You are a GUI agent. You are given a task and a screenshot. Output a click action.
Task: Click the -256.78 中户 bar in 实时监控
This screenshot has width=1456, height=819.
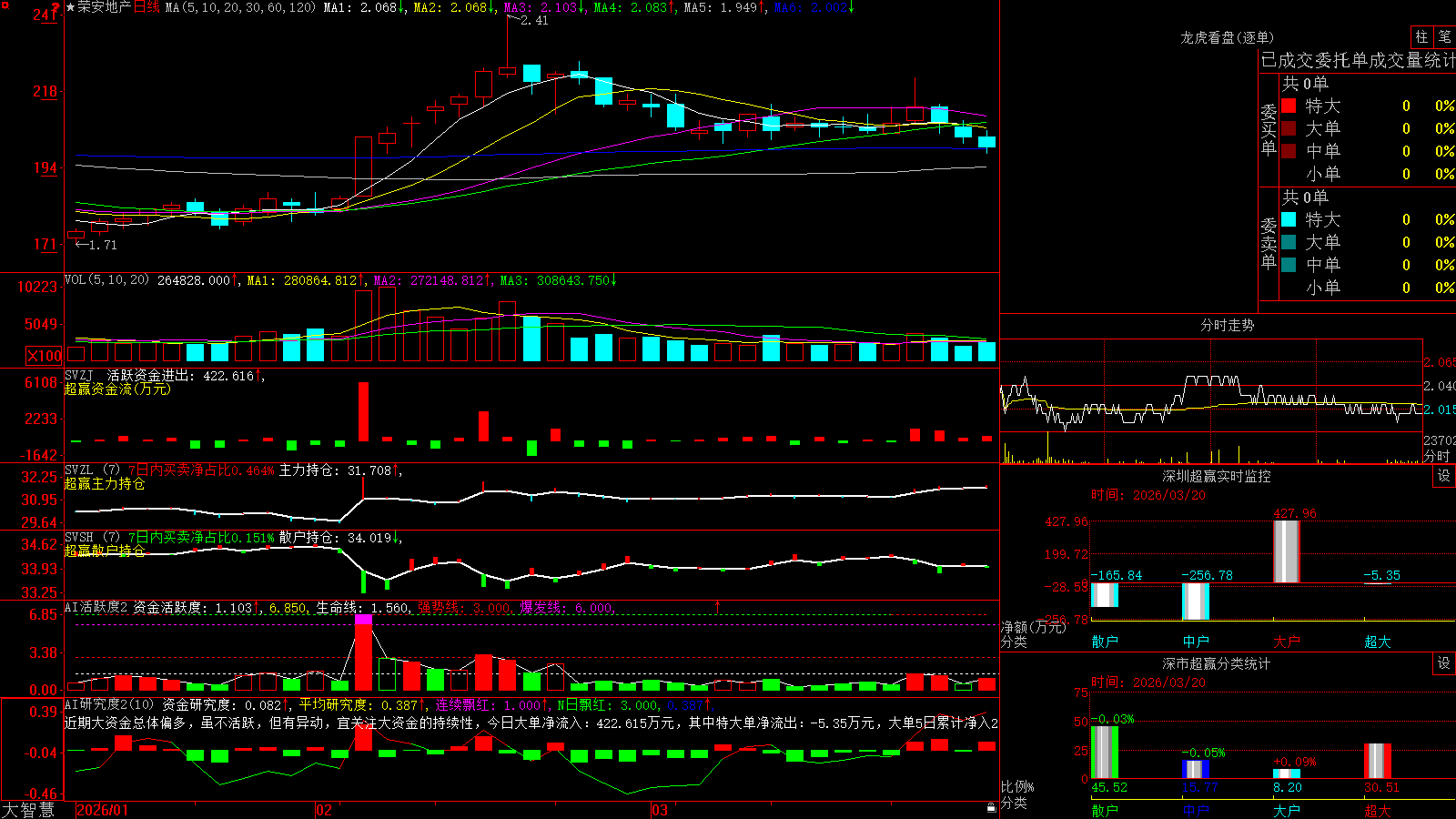1196,602
